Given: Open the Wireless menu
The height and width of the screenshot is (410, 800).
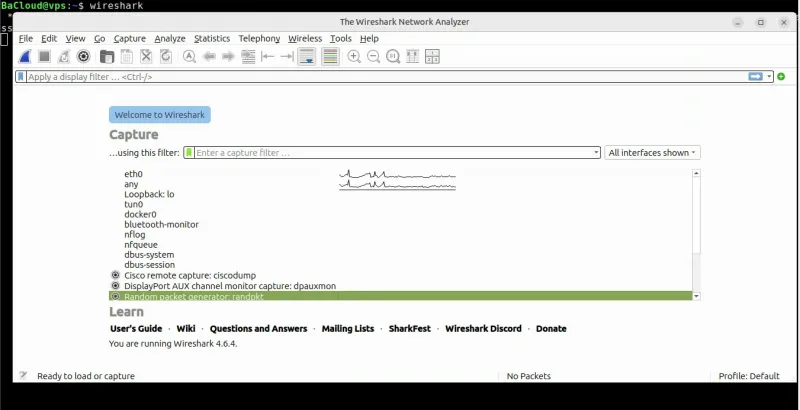Looking at the screenshot, I should pos(305,38).
